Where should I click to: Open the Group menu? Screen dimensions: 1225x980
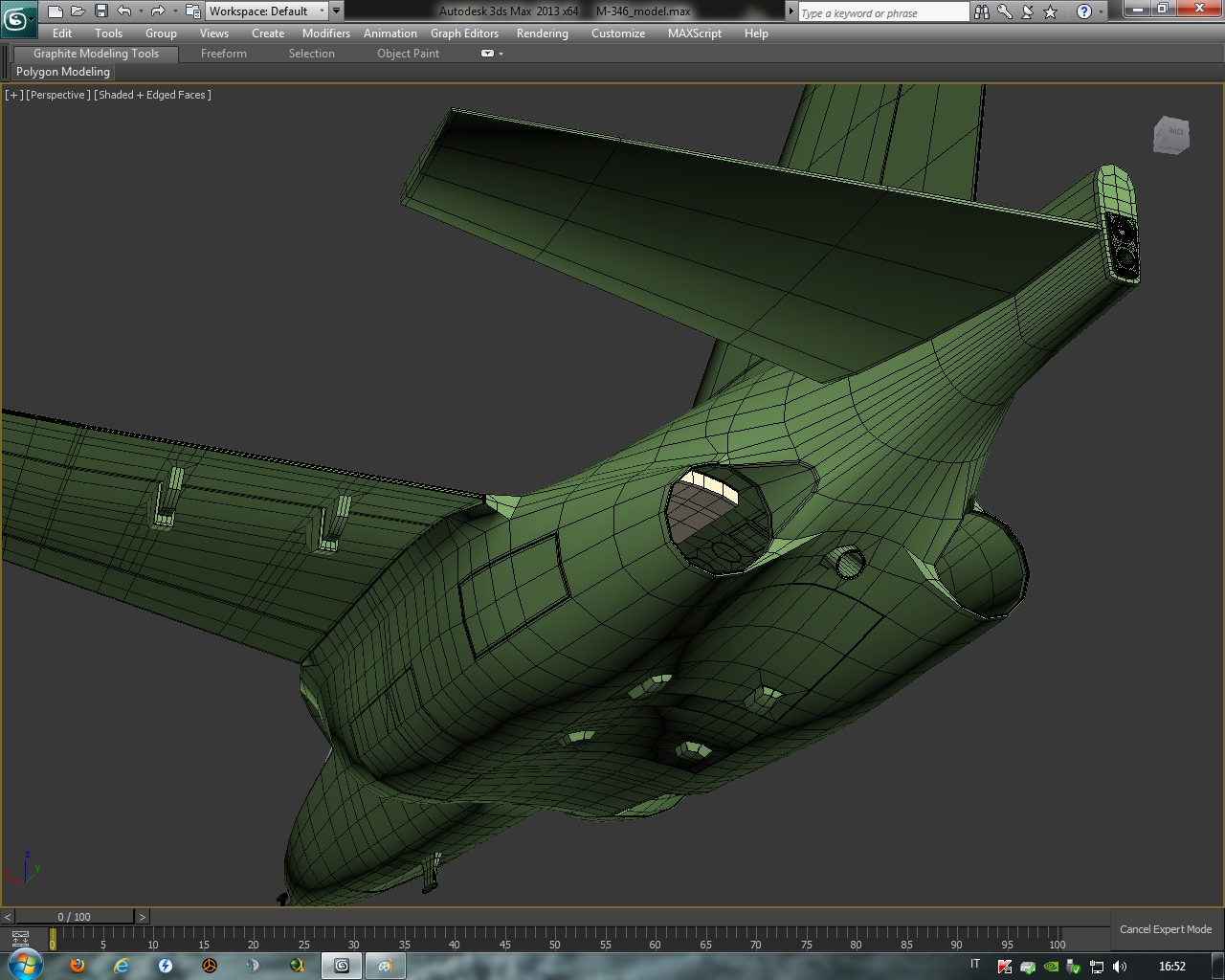coord(161,33)
